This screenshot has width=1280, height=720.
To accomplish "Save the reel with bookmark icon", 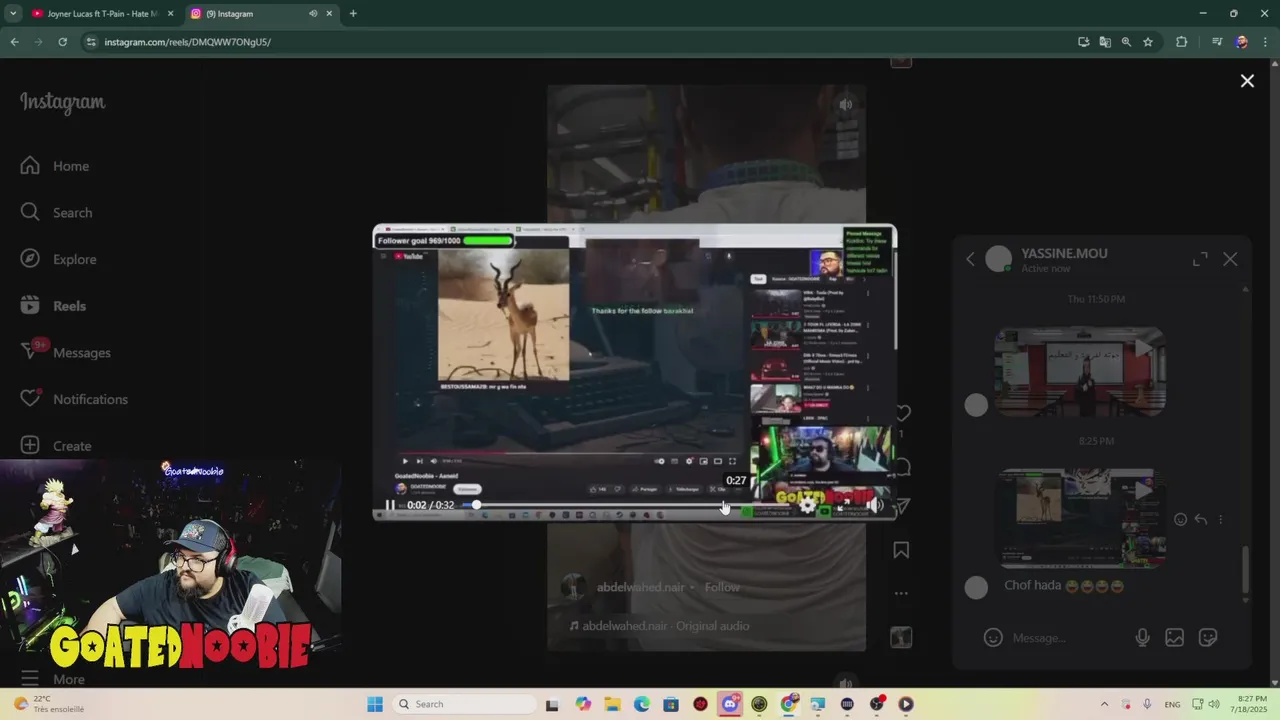I will pyautogui.click(x=901, y=550).
